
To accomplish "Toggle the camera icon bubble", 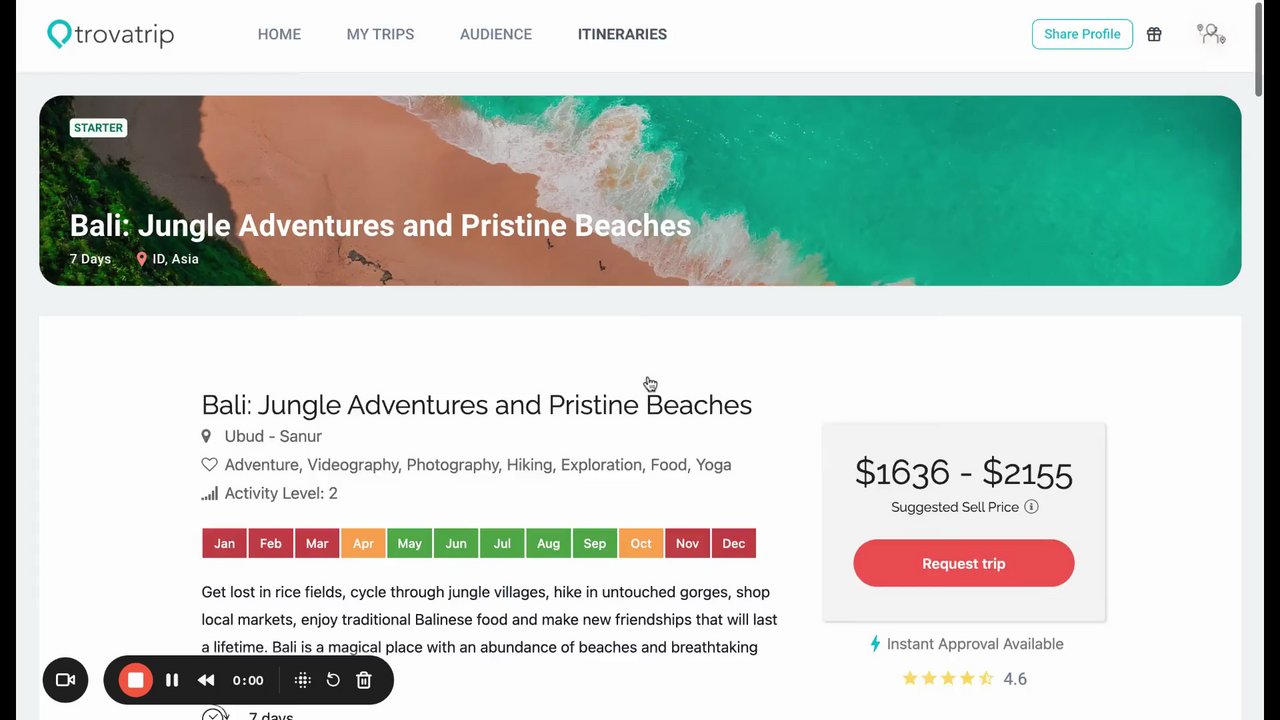I will [x=65, y=680].
